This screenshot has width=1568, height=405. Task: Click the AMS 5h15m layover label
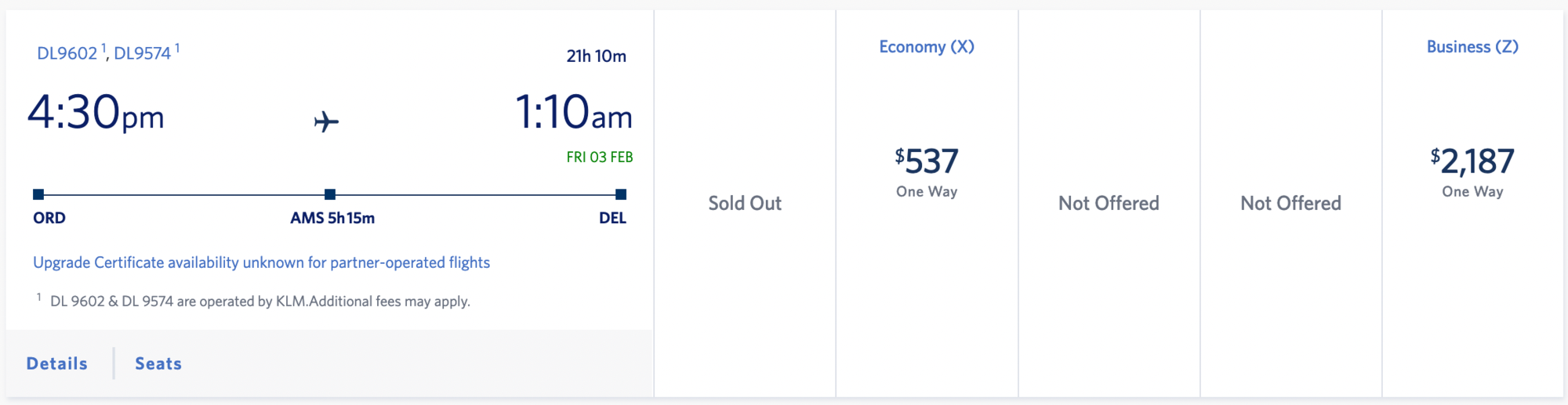click(x=332, y=219)
